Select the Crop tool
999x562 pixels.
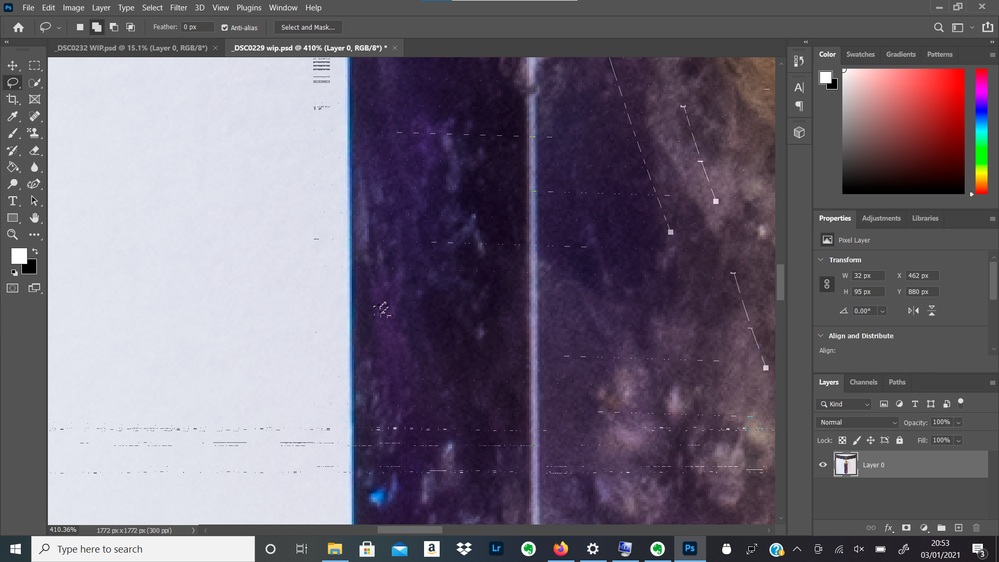[12, 99]
